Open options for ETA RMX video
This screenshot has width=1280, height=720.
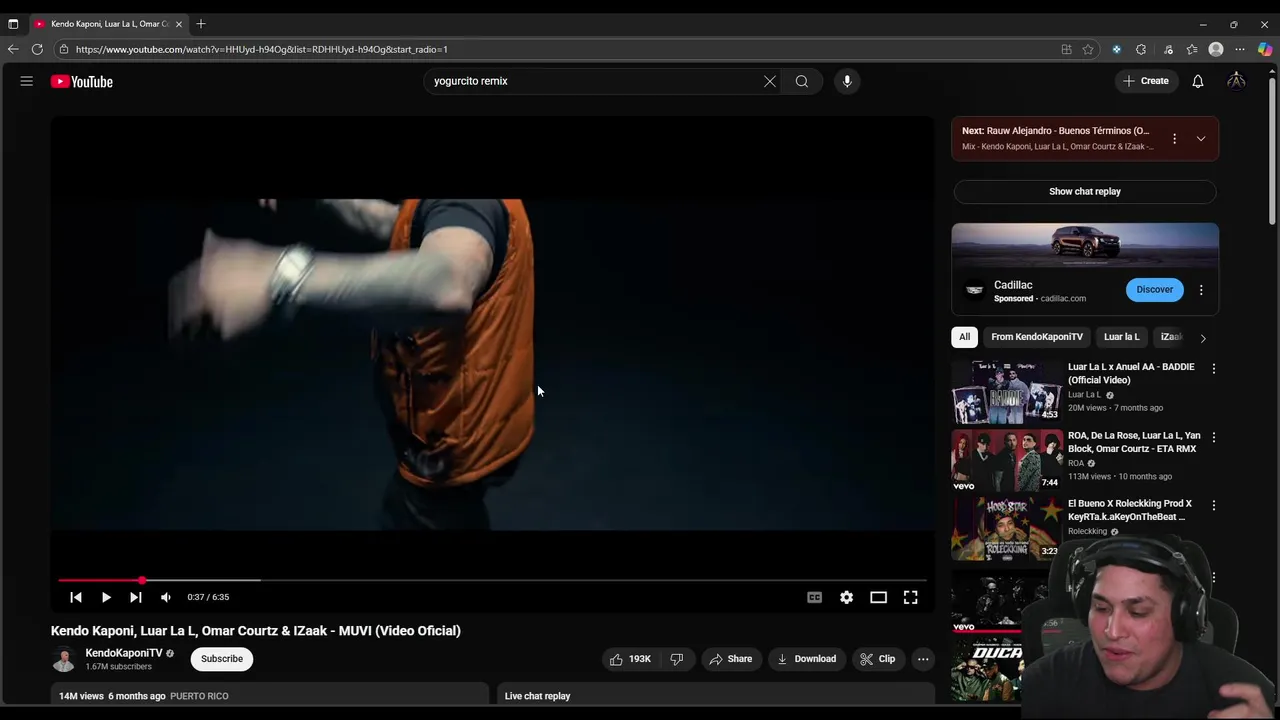tap(1214, 438)
